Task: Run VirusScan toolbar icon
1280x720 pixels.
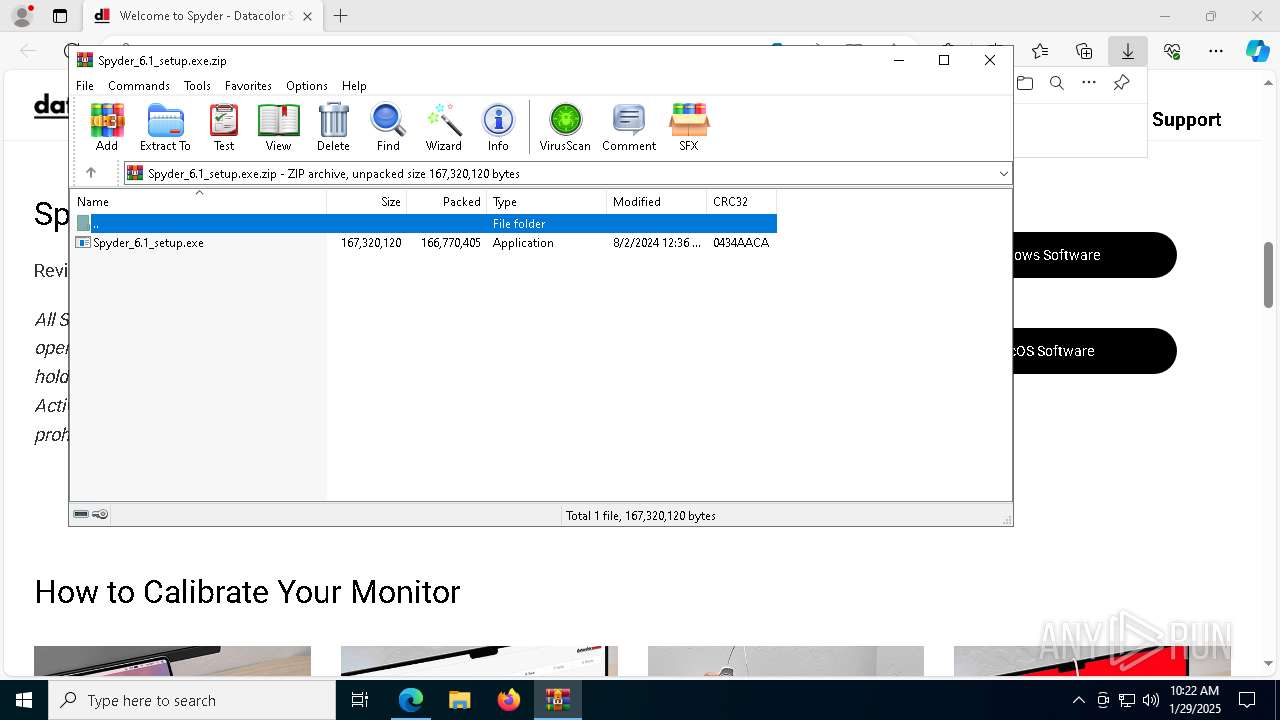Action: click(565, 127)
